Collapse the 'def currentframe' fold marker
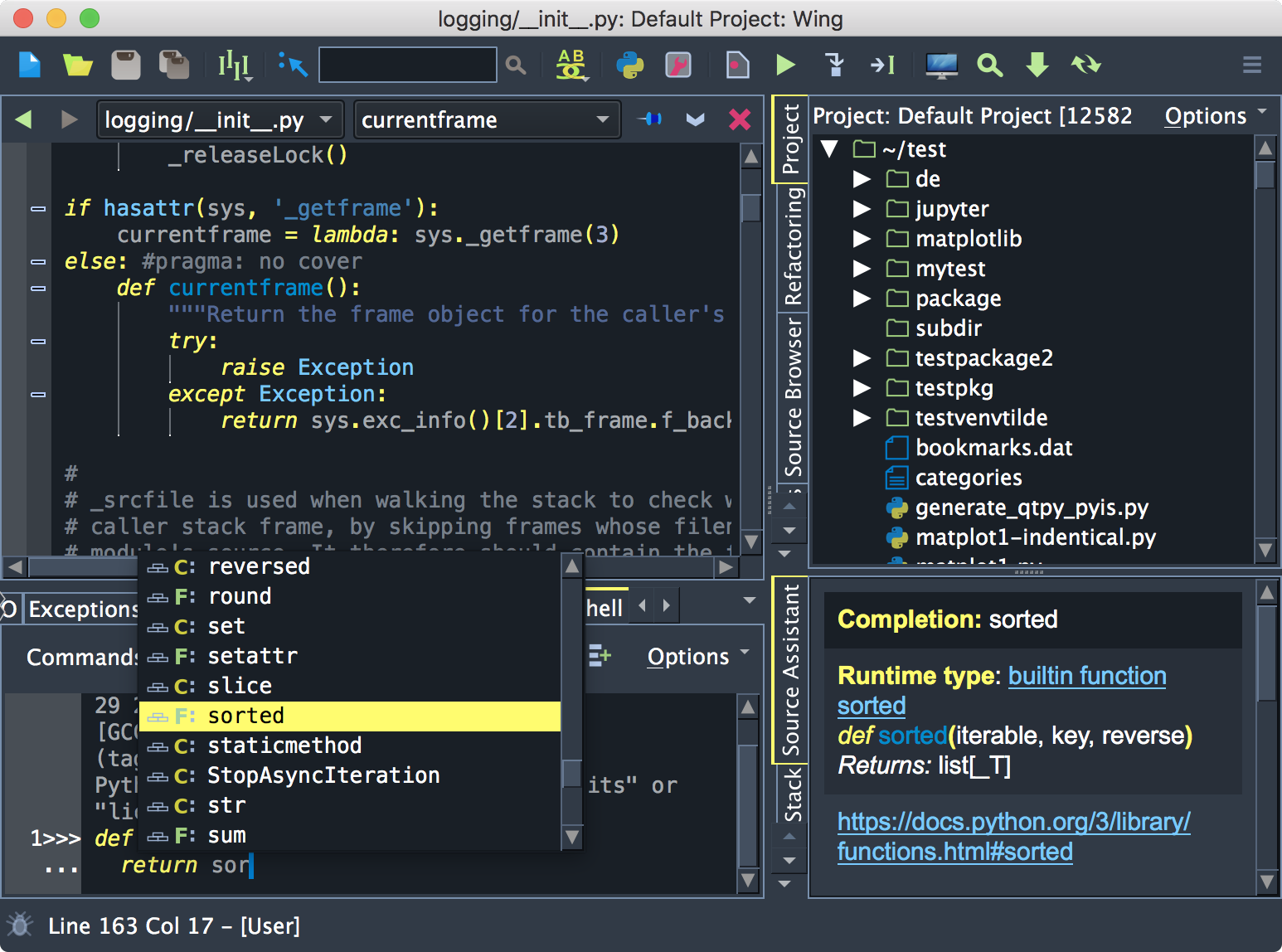The image size is (1282, 952). (x=38, y=288)
